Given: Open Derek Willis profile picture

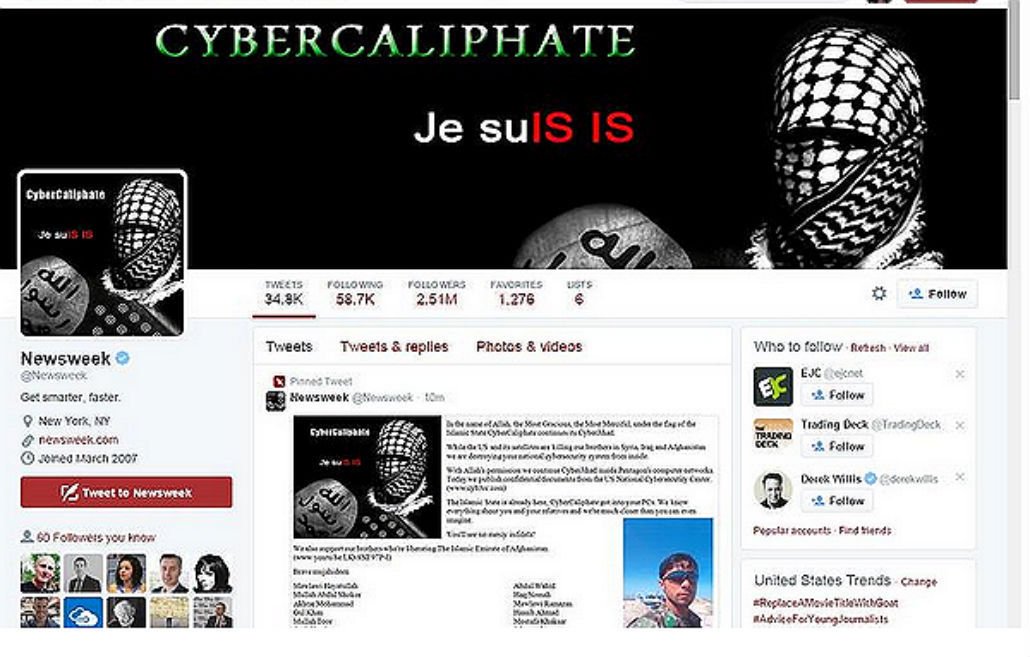Looking at the screenshot, I should [773, 490].
